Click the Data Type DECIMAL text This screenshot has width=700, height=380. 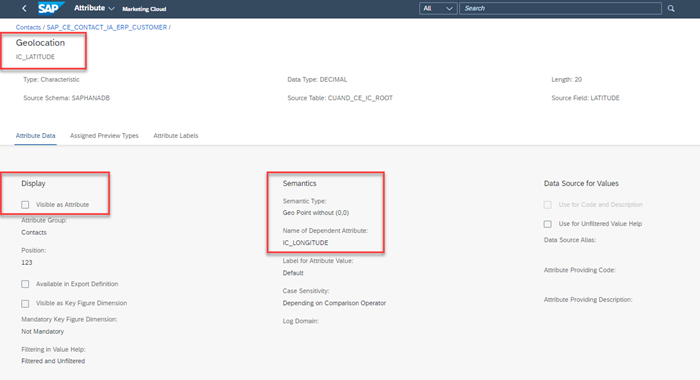317,79
